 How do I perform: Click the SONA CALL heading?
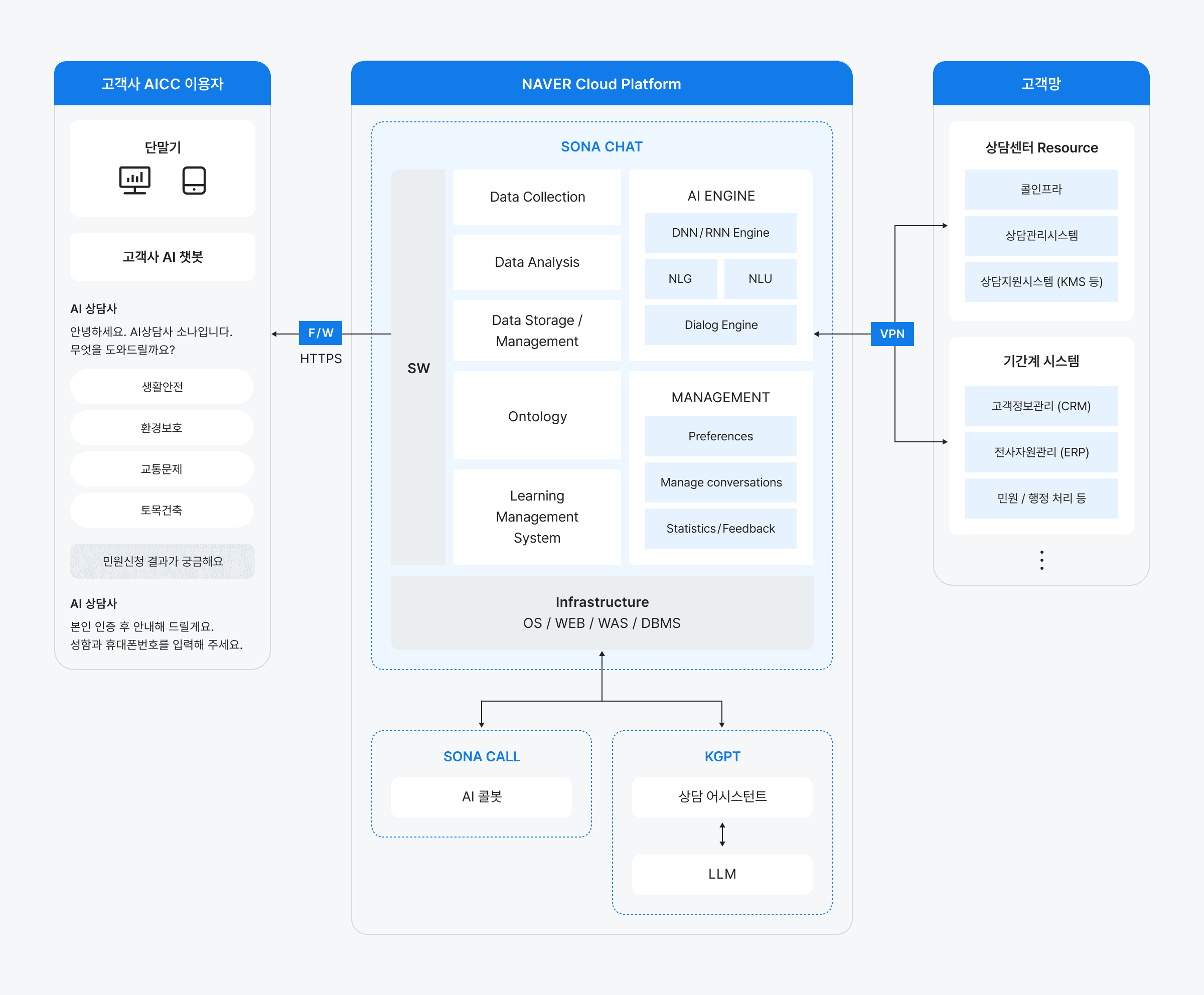(482, 757)
